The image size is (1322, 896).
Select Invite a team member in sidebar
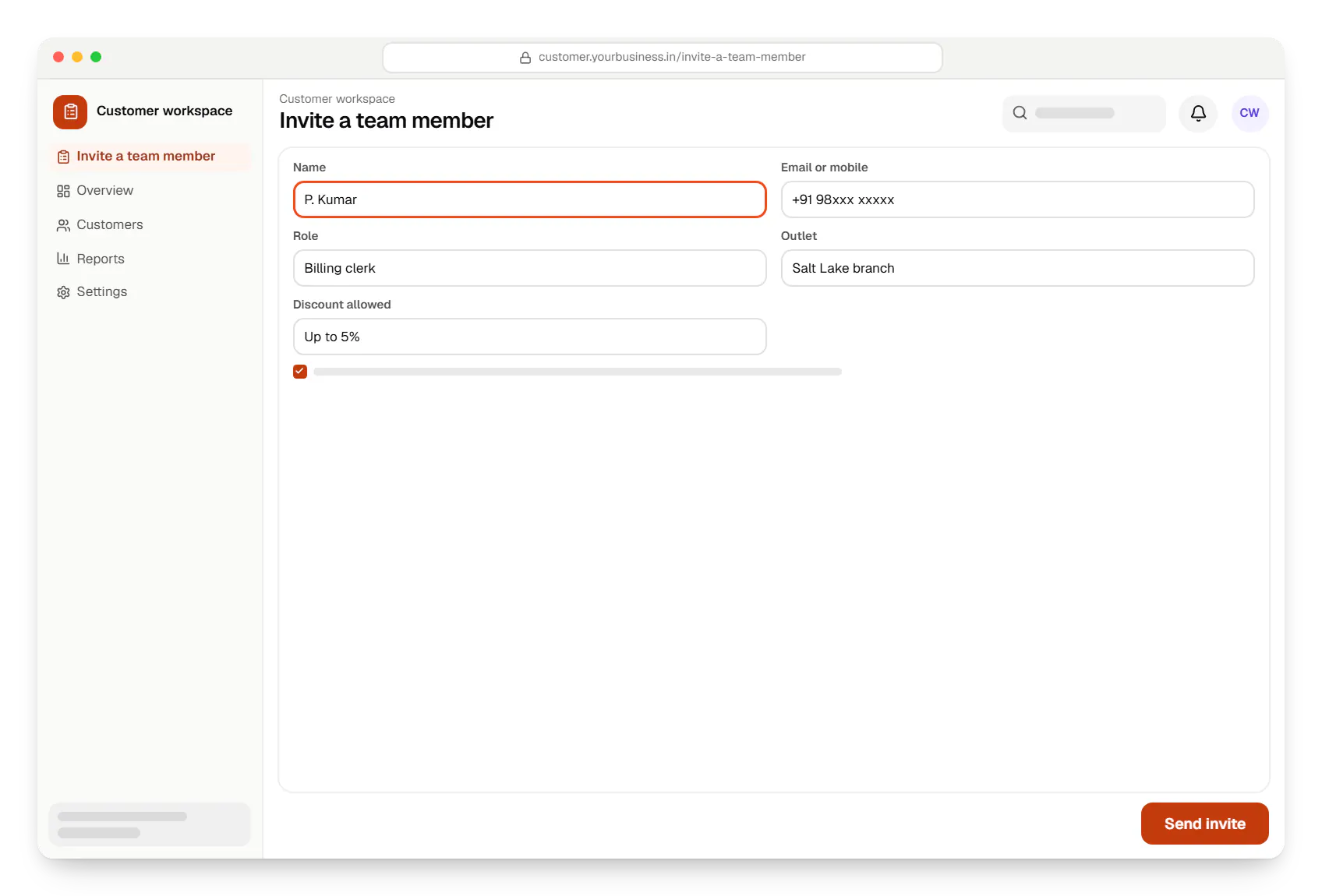point(150,157)
